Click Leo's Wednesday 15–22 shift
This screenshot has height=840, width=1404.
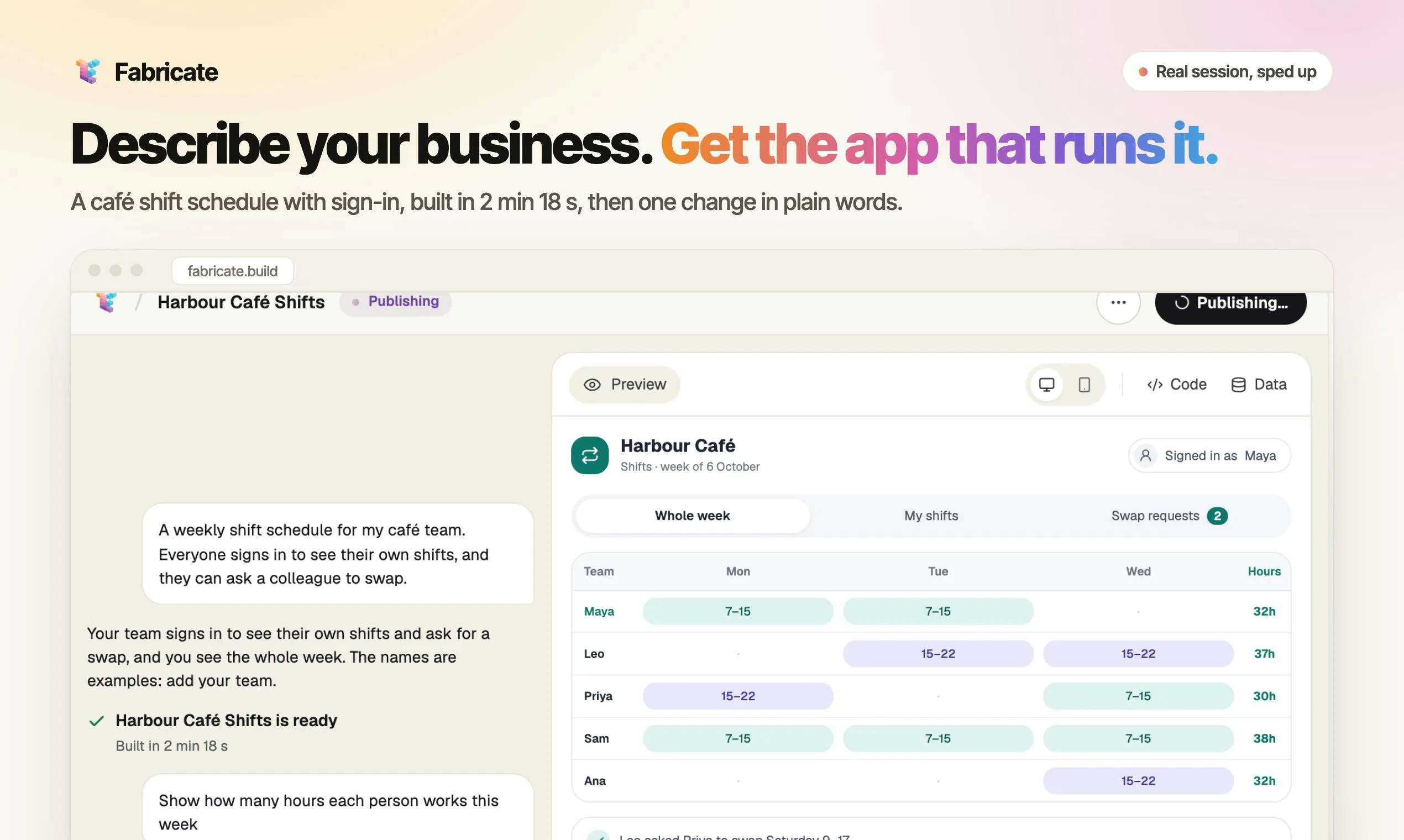(1138, 654)
